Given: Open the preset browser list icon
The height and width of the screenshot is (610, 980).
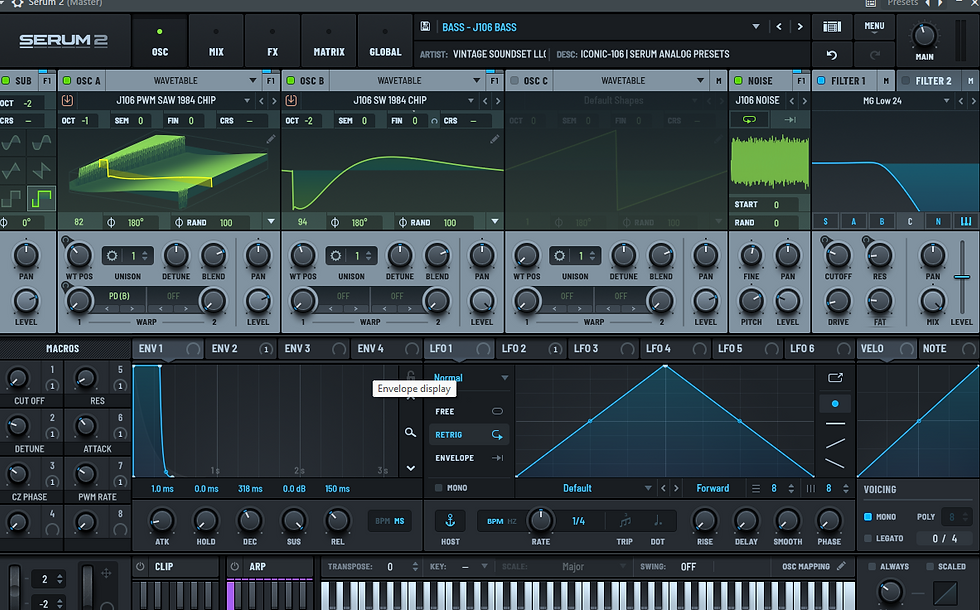Looking at the screenshot, I should click(831, 26).
